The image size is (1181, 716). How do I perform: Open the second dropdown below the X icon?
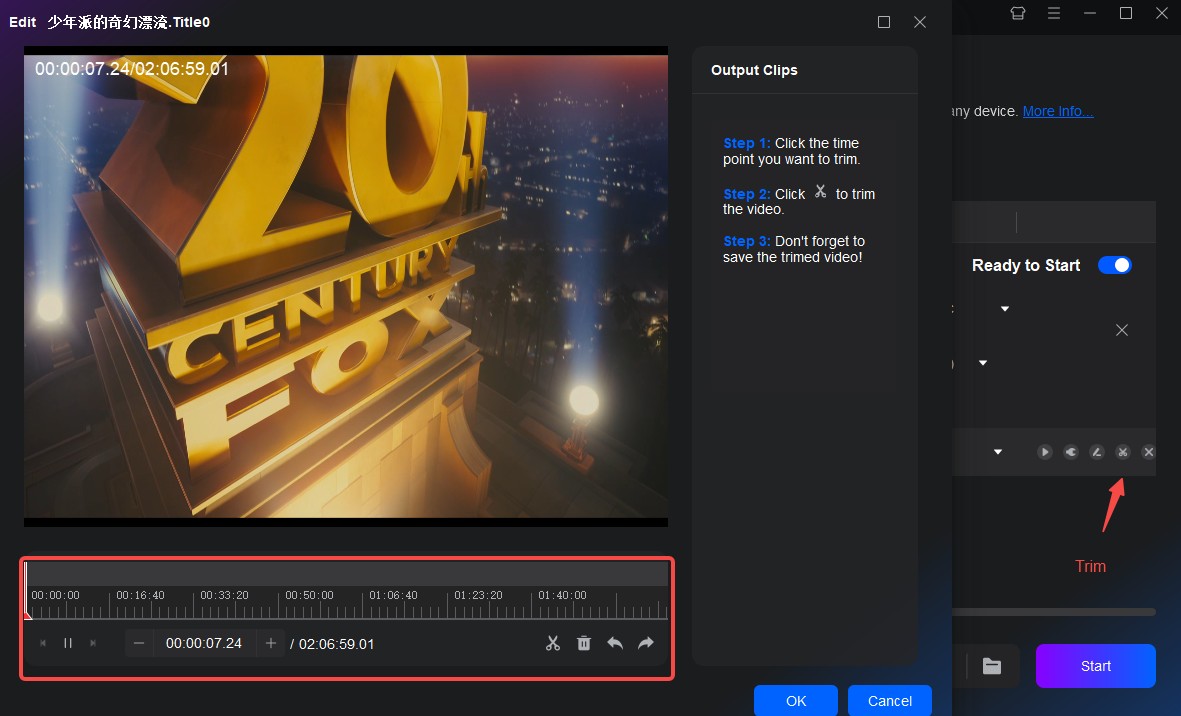pyautogui.click(x=981, y=362)
